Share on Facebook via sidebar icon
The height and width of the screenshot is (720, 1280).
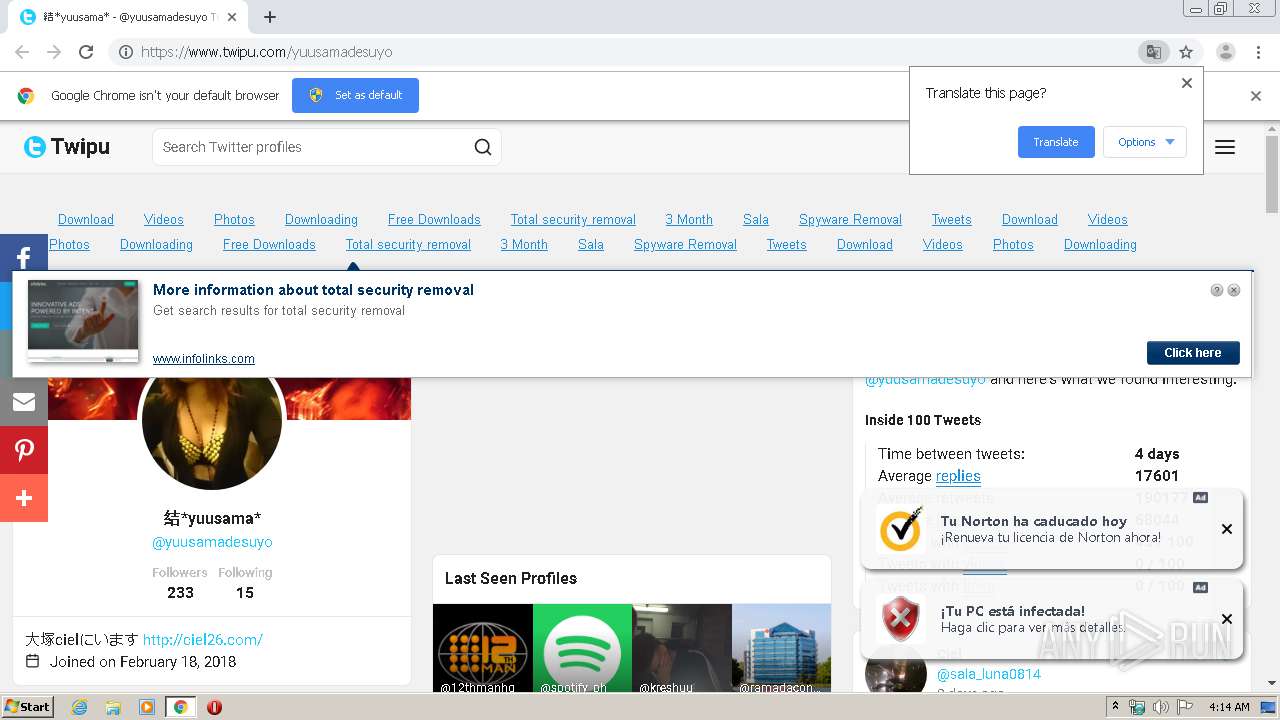(x=24, y=258)
